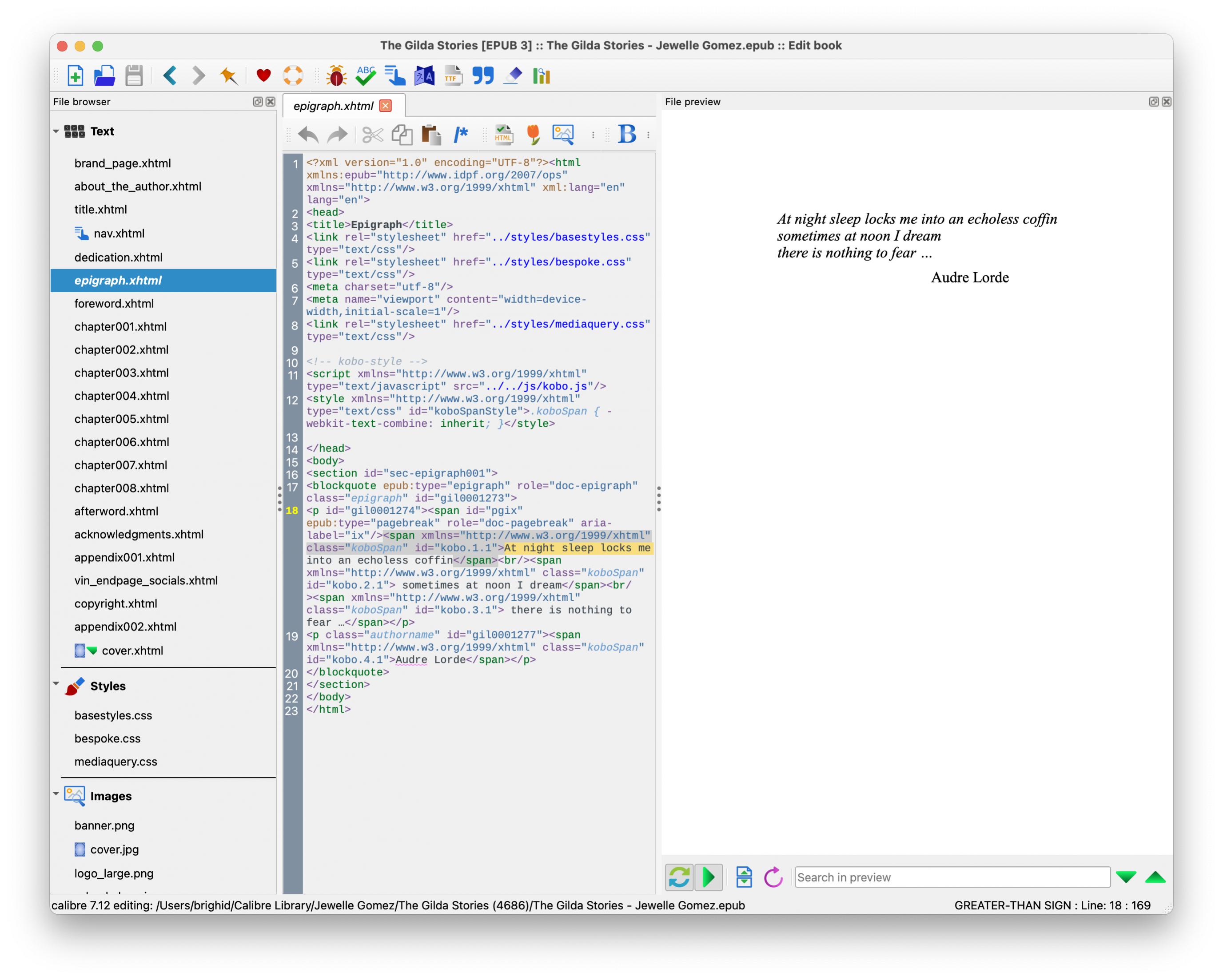1223x980 pixels.
Task: Collapse the Styles category
Action: coord(56,684)
